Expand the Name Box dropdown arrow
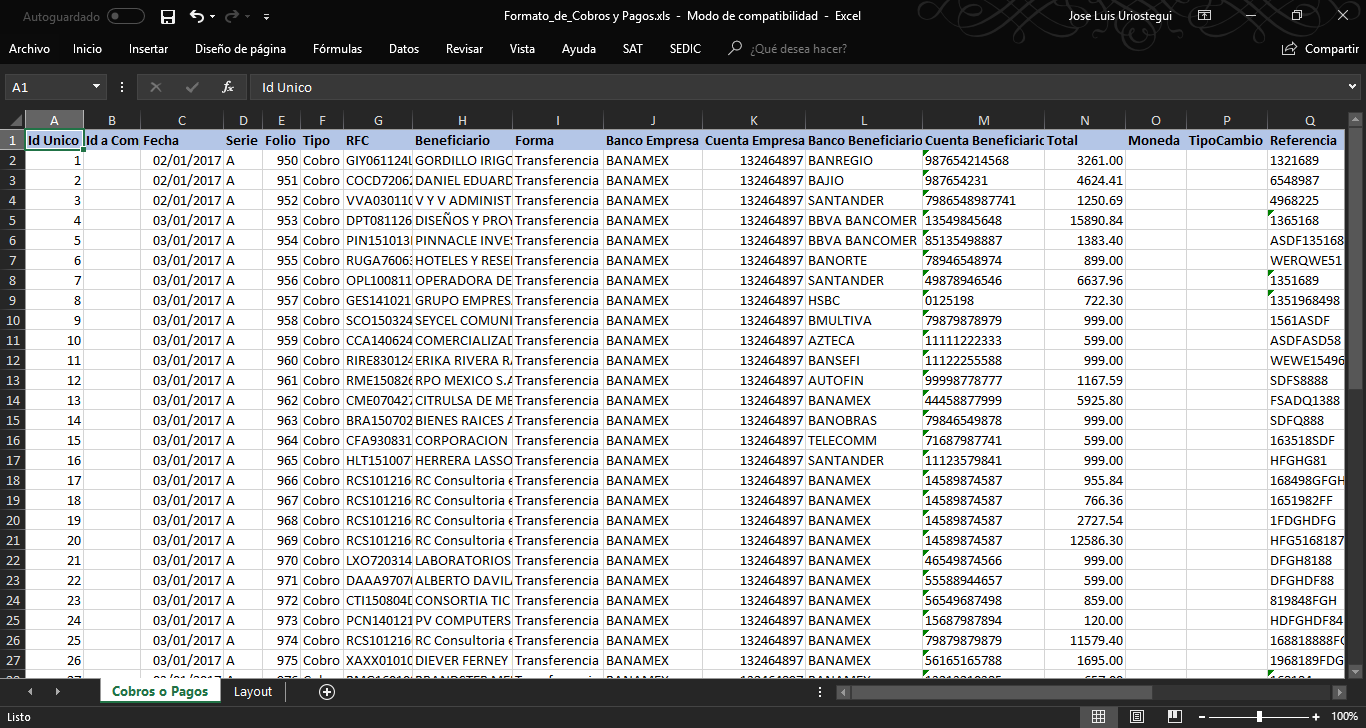Viewport: 1366px width, 728px height. click(96, 87)
